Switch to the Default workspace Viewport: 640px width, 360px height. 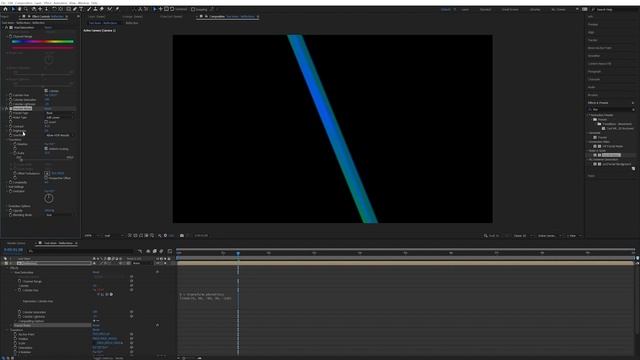coord(445,9)
